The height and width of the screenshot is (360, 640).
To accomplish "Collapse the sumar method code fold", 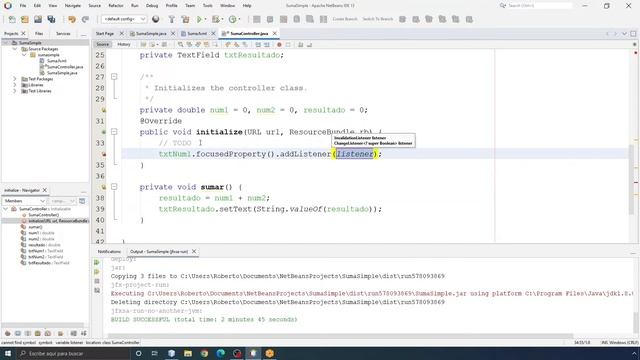I will 114,187.
